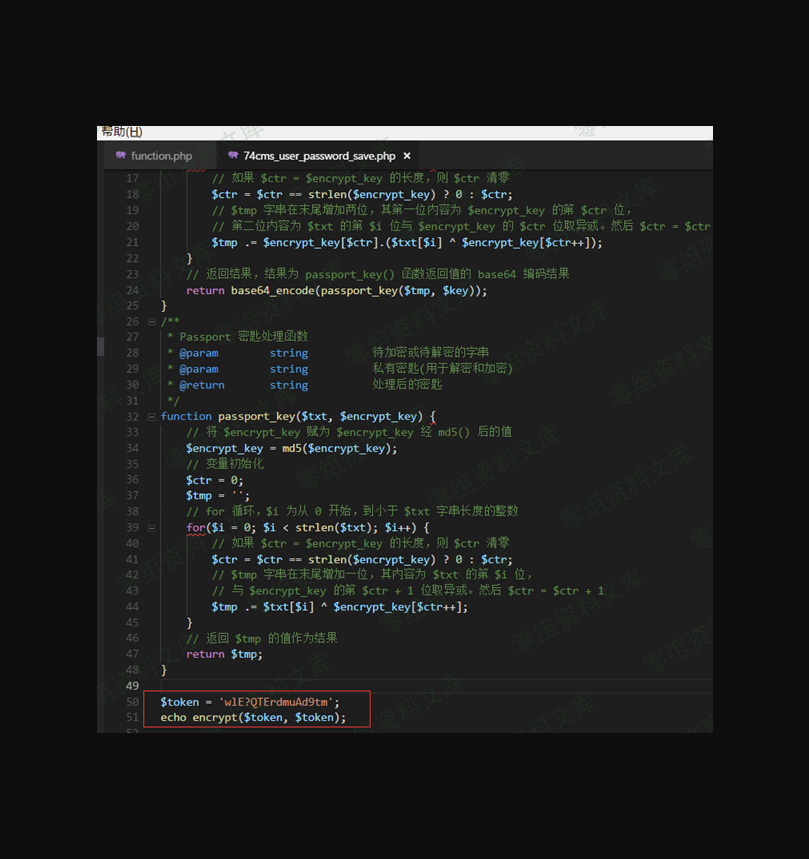
Task: Click the PHP icon on function.php tab
Action: pos(121,156)
